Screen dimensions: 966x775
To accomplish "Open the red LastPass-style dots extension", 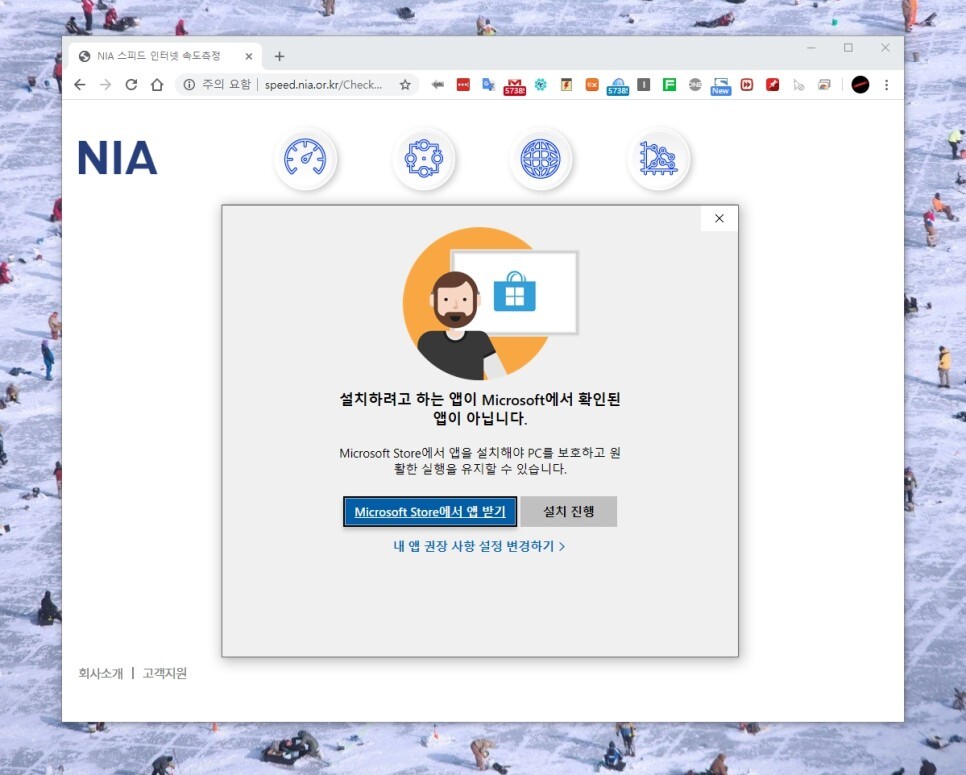I will [x=463, y=85].
